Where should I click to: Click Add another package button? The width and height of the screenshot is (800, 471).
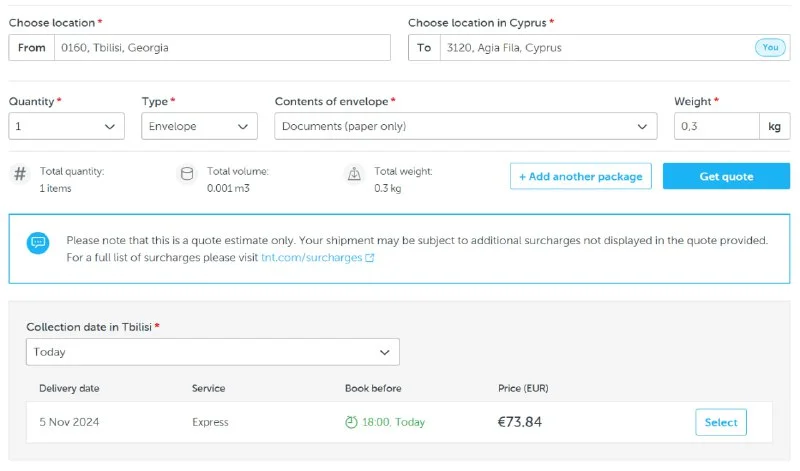pyautogui.click(x=581, y=176)
